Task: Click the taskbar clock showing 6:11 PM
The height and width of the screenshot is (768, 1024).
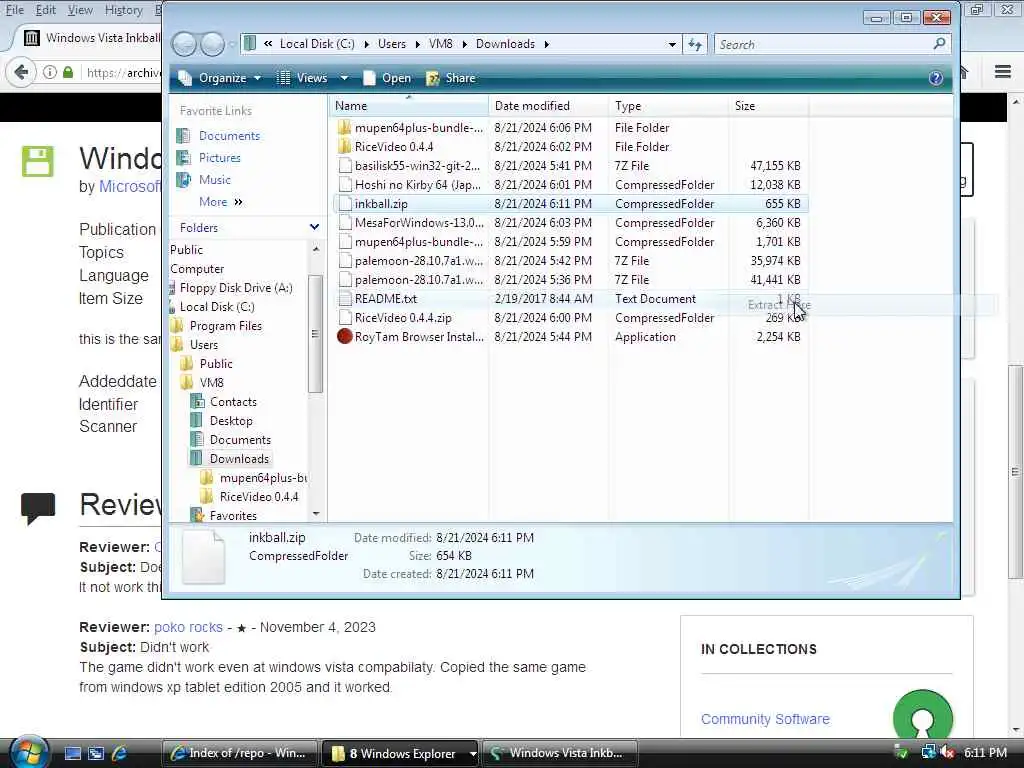Action: 985,752
